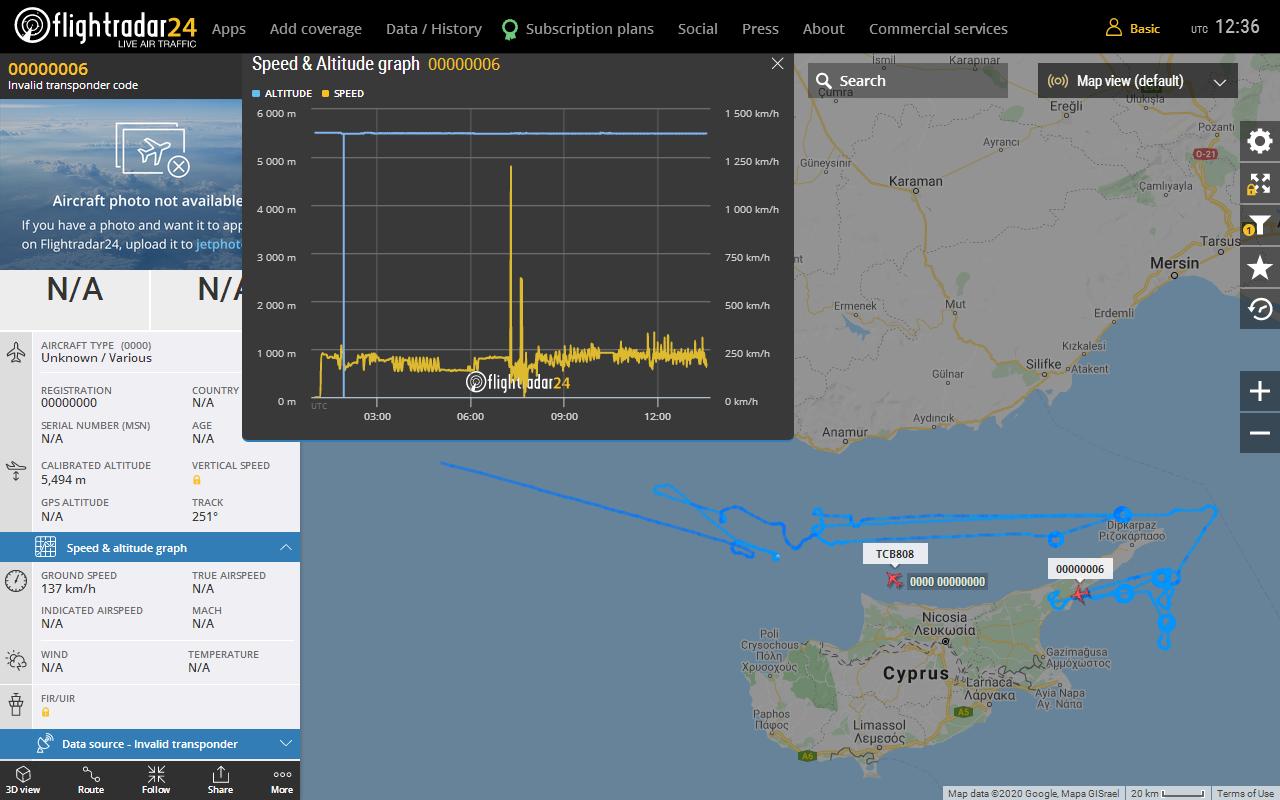1280x800 pixels.
Task: Click the 5,494 m calibrated altitude value
Action: coord(63,480)
